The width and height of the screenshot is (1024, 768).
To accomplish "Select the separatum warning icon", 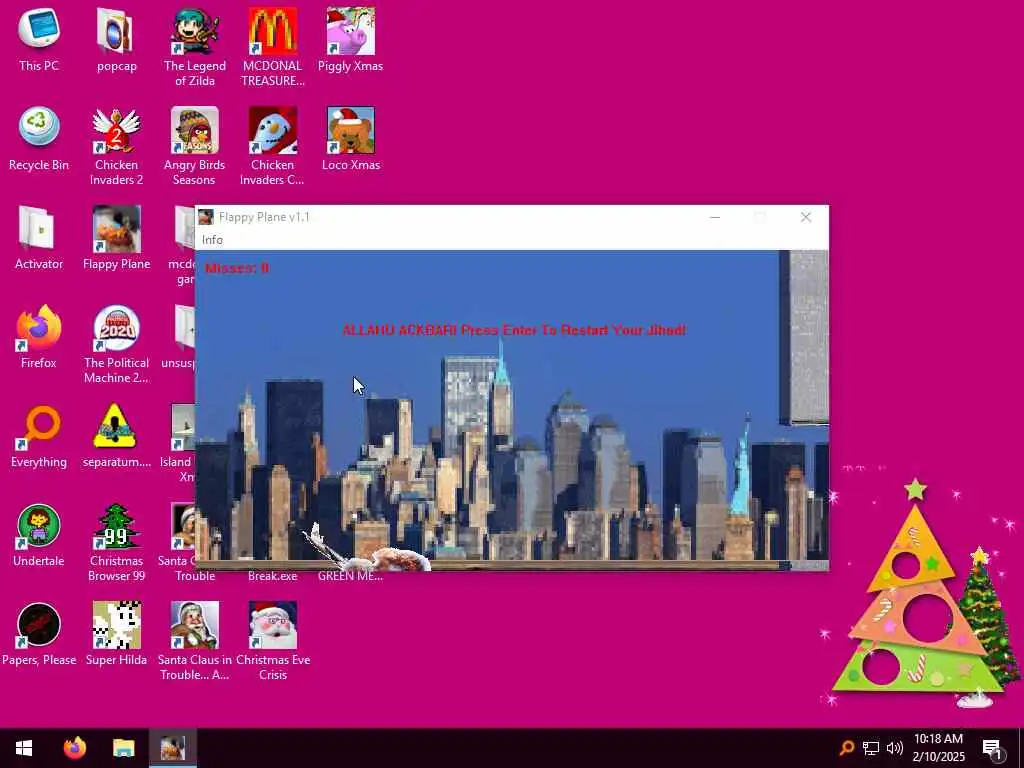I will [x=116, y=437].
